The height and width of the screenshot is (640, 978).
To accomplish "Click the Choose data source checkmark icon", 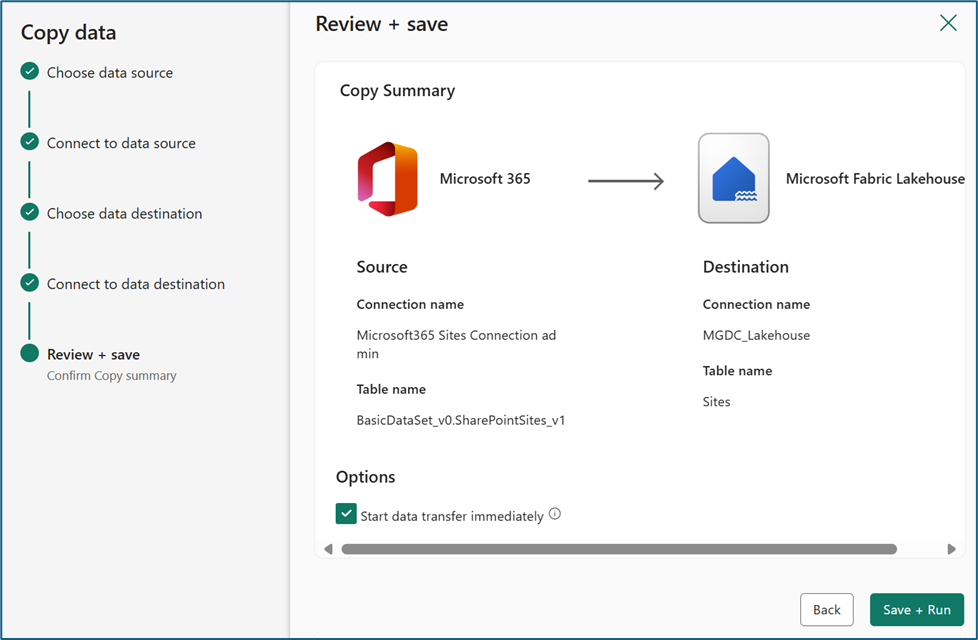I will pyautogui.click(x=29, y=72).
